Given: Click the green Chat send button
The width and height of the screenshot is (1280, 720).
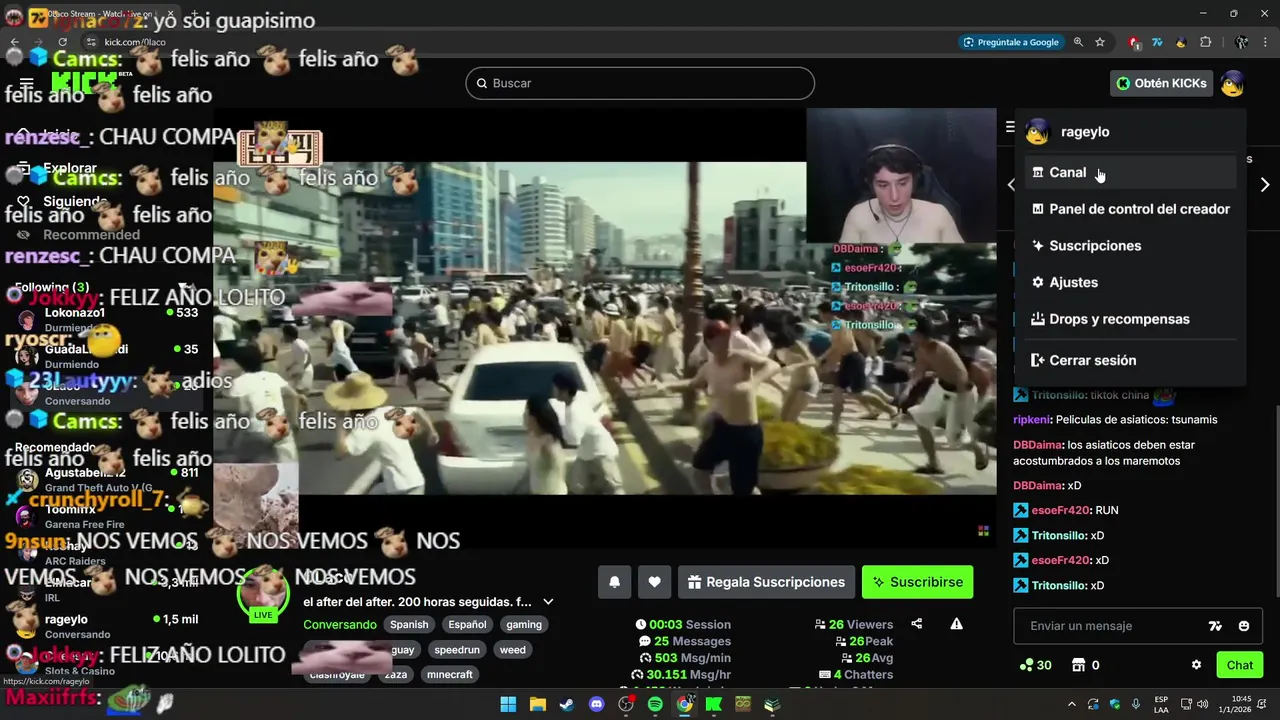Looking at the screenshot, I should click(1239, 665).
